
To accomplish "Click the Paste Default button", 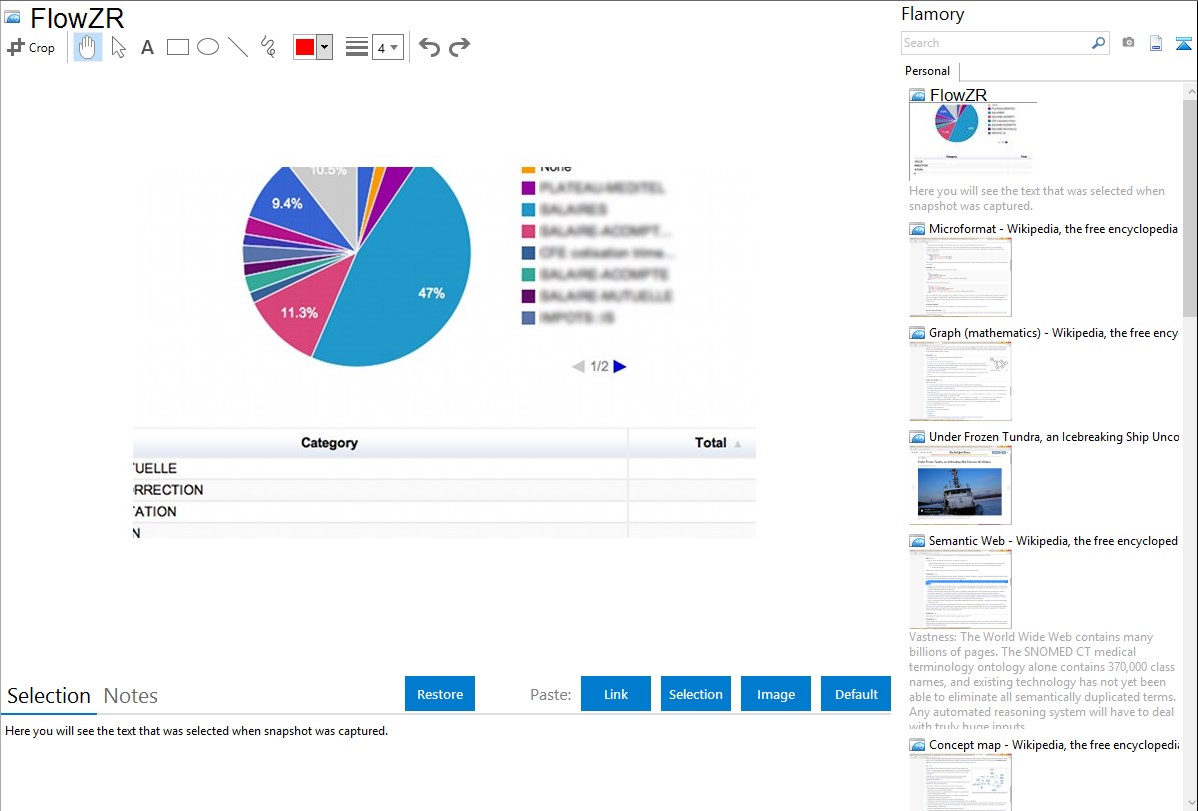I will (x=856, y=694).
